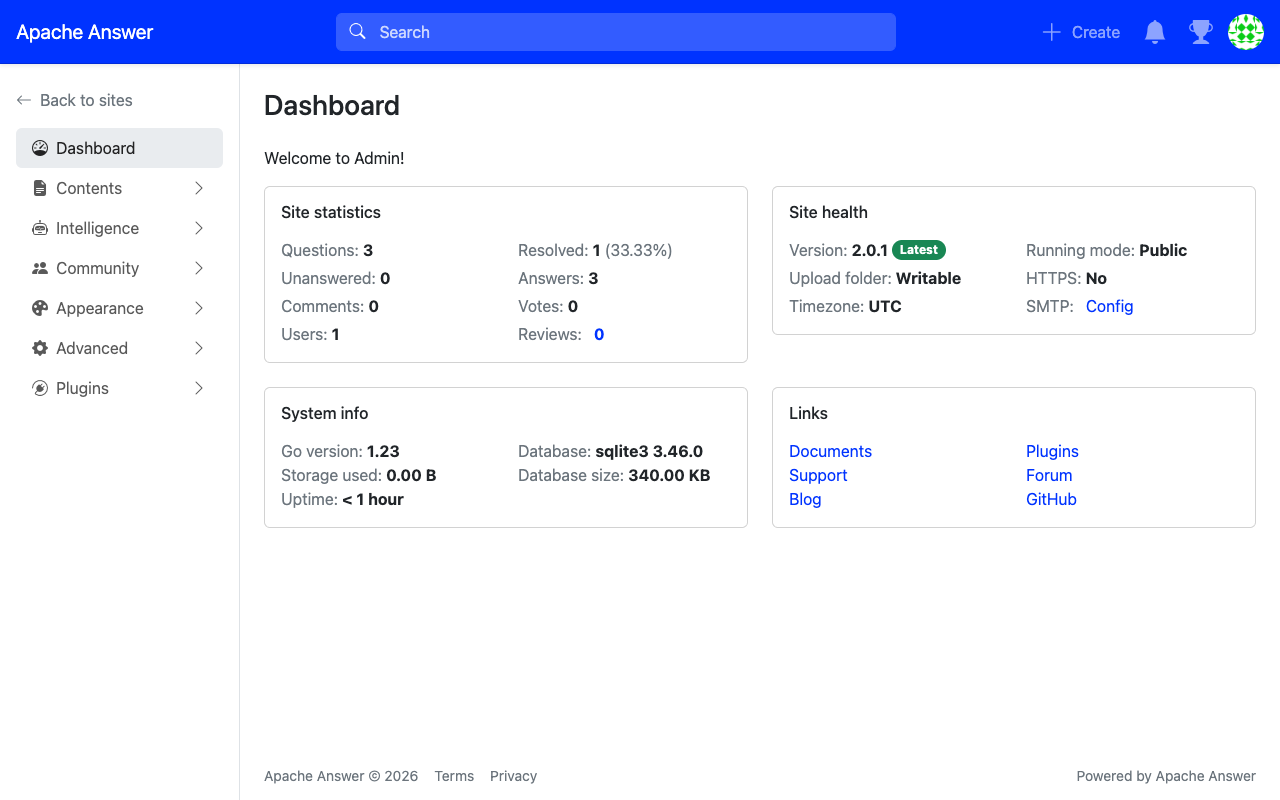Click the 'Site health' card title
This screenshot has width=1280, height=800.
point(828,212)
